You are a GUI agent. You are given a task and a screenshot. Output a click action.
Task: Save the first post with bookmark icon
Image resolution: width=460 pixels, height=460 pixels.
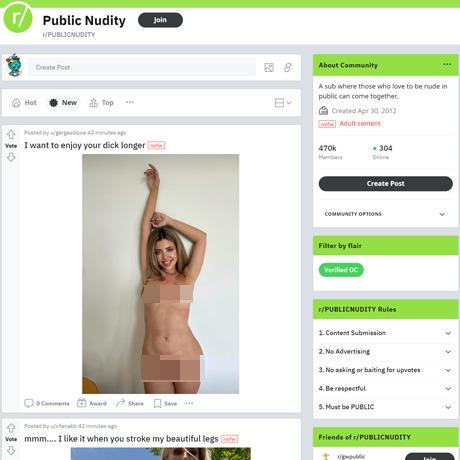[x=165, y=403]
